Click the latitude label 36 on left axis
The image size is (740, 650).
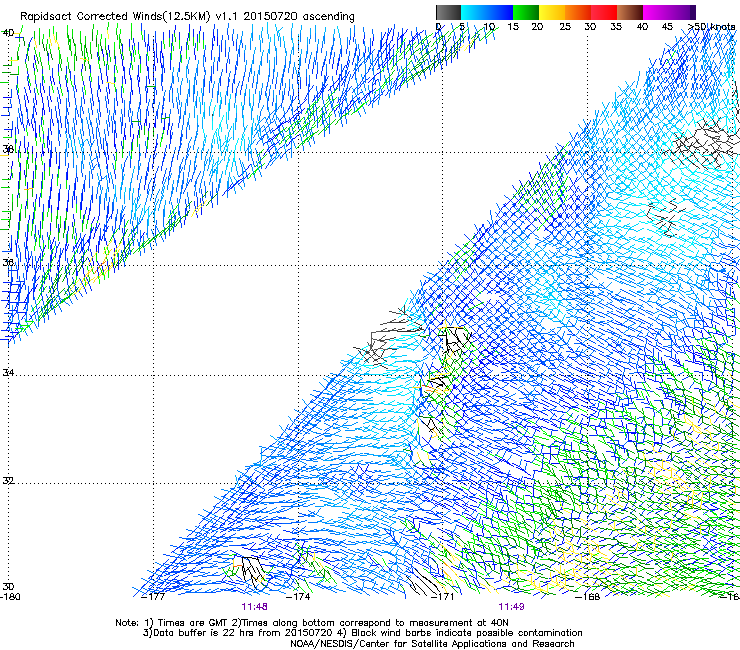(8, 262)
